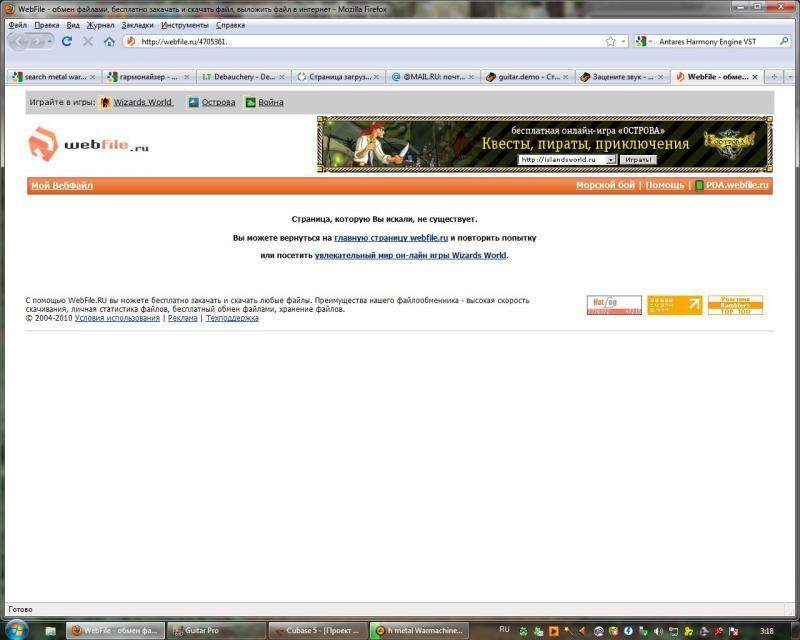Expand the islandsworld.ru server dropdown in banner
The image size is (800, 640).
coord(611,159)
